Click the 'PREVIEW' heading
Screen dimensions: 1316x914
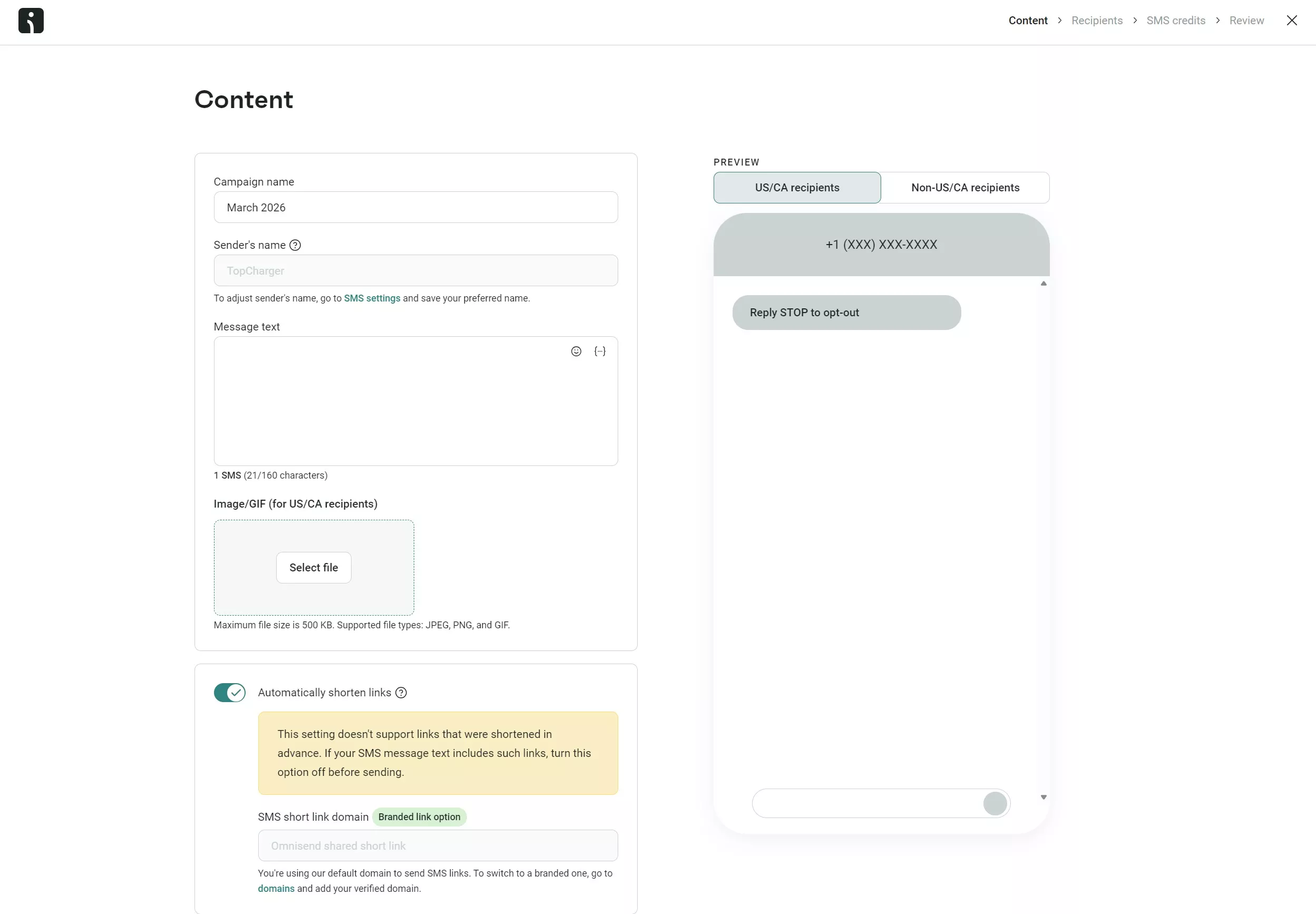coord(736,163)
